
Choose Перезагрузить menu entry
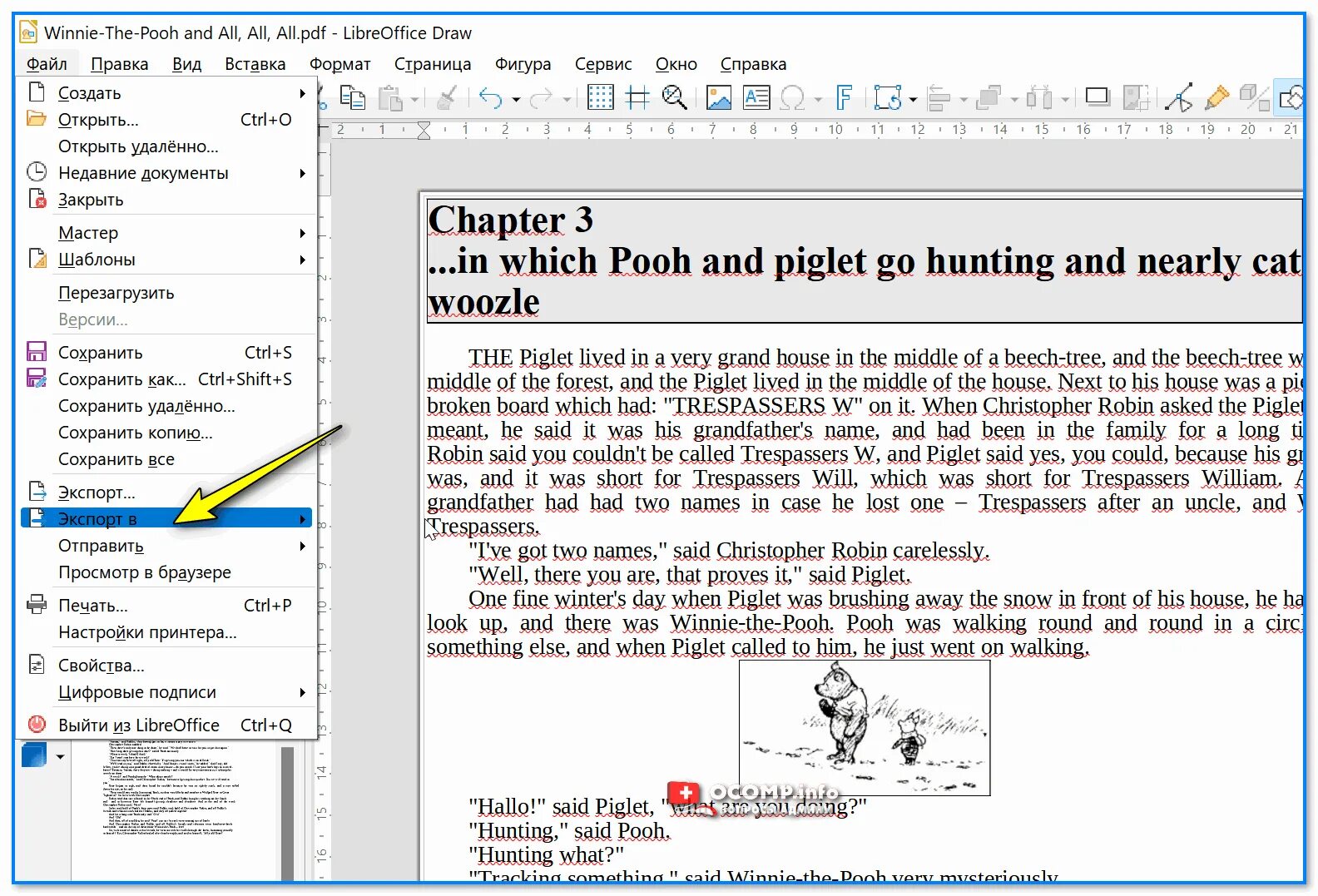[166, 293]
